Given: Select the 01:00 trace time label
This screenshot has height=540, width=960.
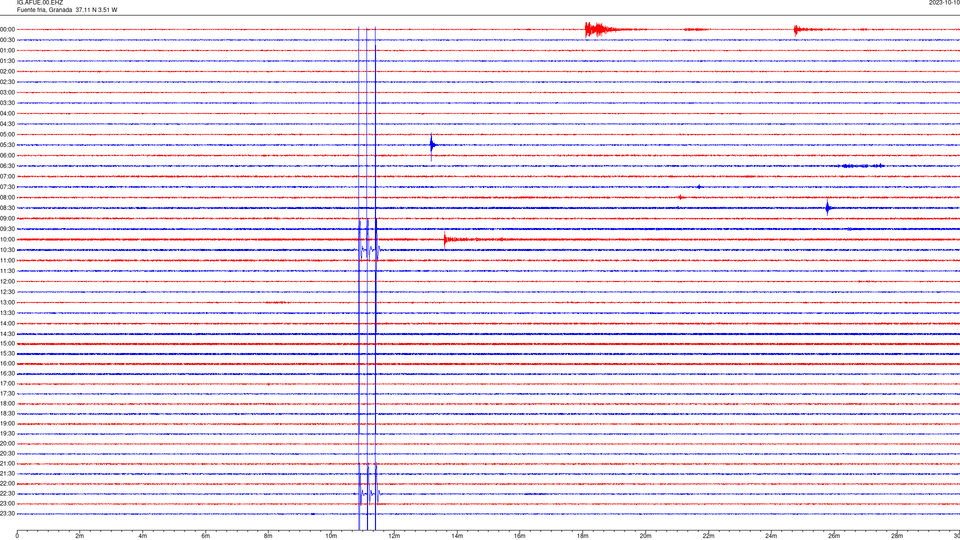Looking at the screenshot, I should (x=7, y=50).
